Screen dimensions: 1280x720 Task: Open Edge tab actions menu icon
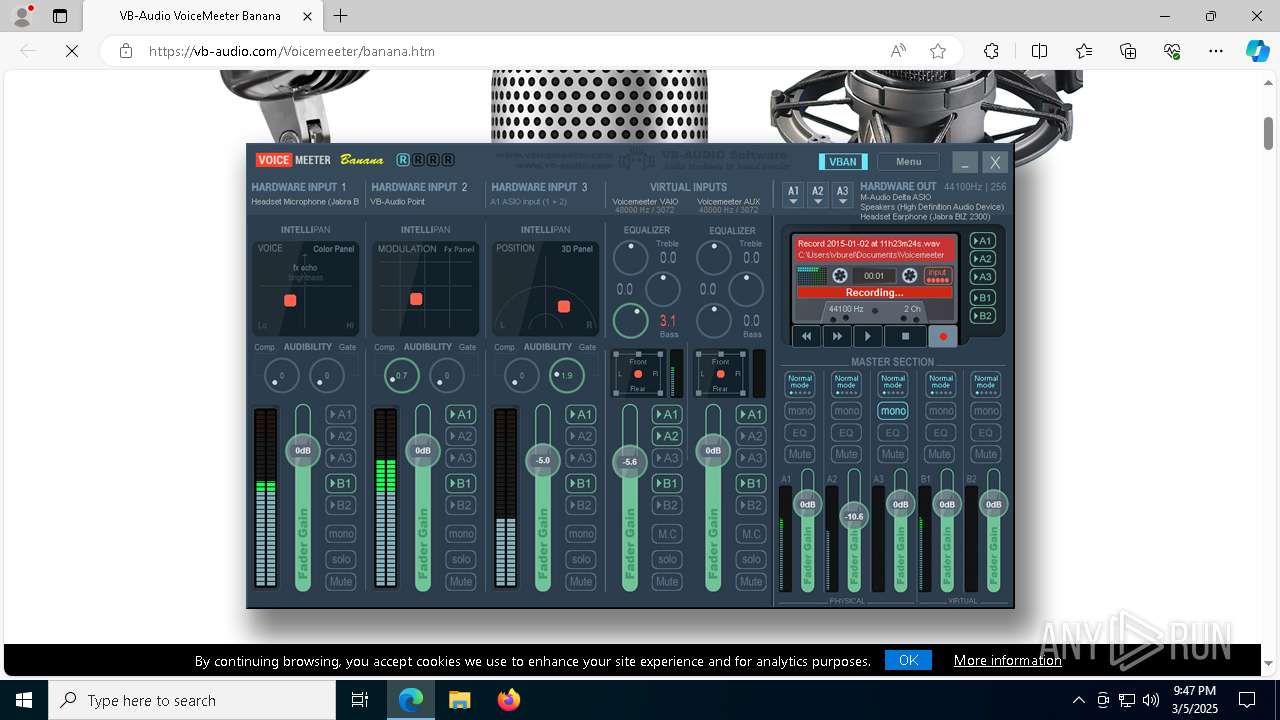click(60, 16)
